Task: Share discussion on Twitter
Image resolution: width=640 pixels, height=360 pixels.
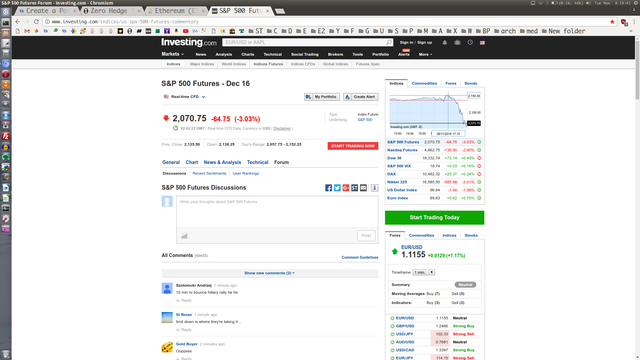Action: pyautogui.click(x=337, y=188)
